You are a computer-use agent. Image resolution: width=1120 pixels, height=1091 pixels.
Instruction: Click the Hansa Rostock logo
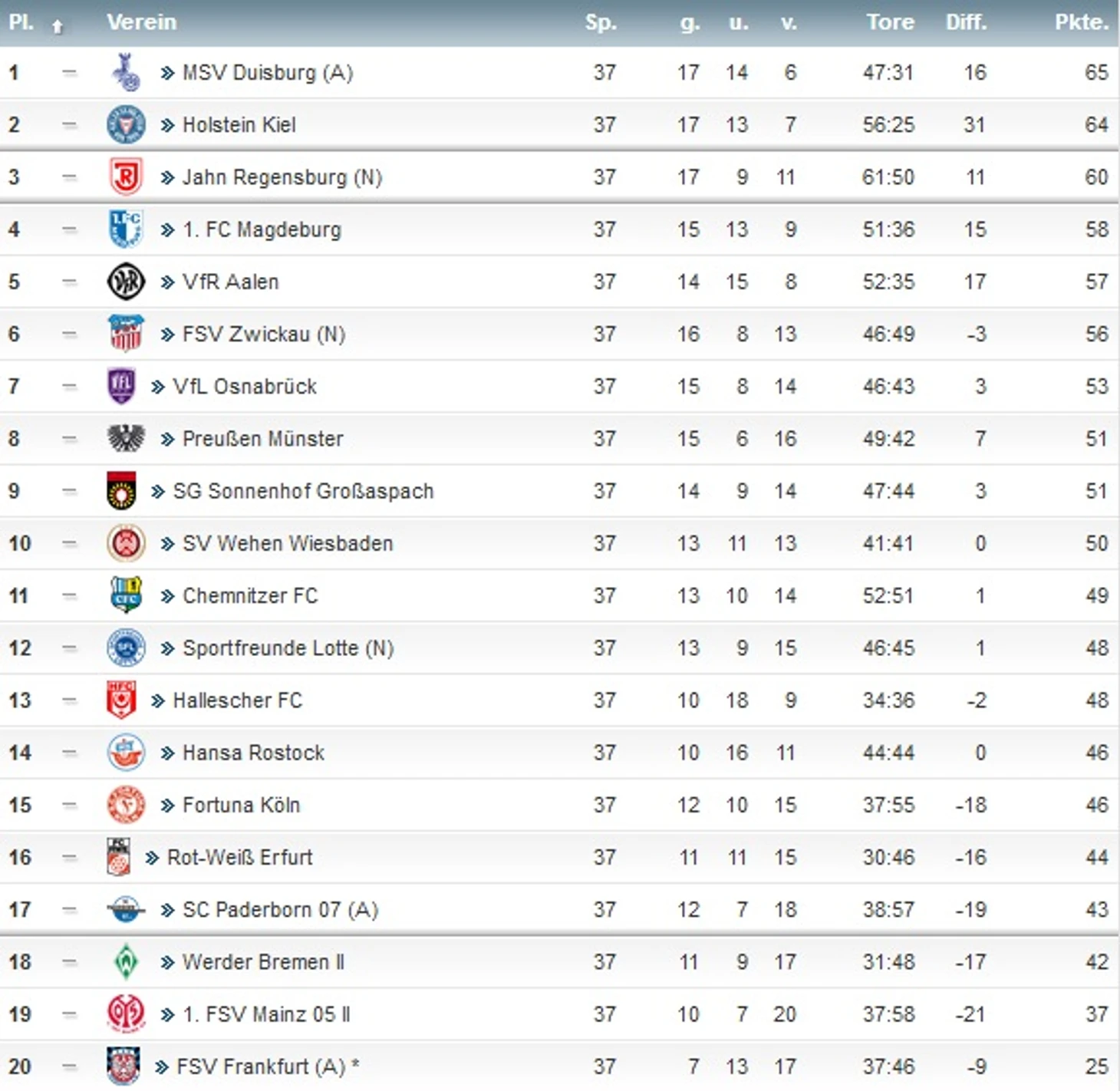click(126, 753)
